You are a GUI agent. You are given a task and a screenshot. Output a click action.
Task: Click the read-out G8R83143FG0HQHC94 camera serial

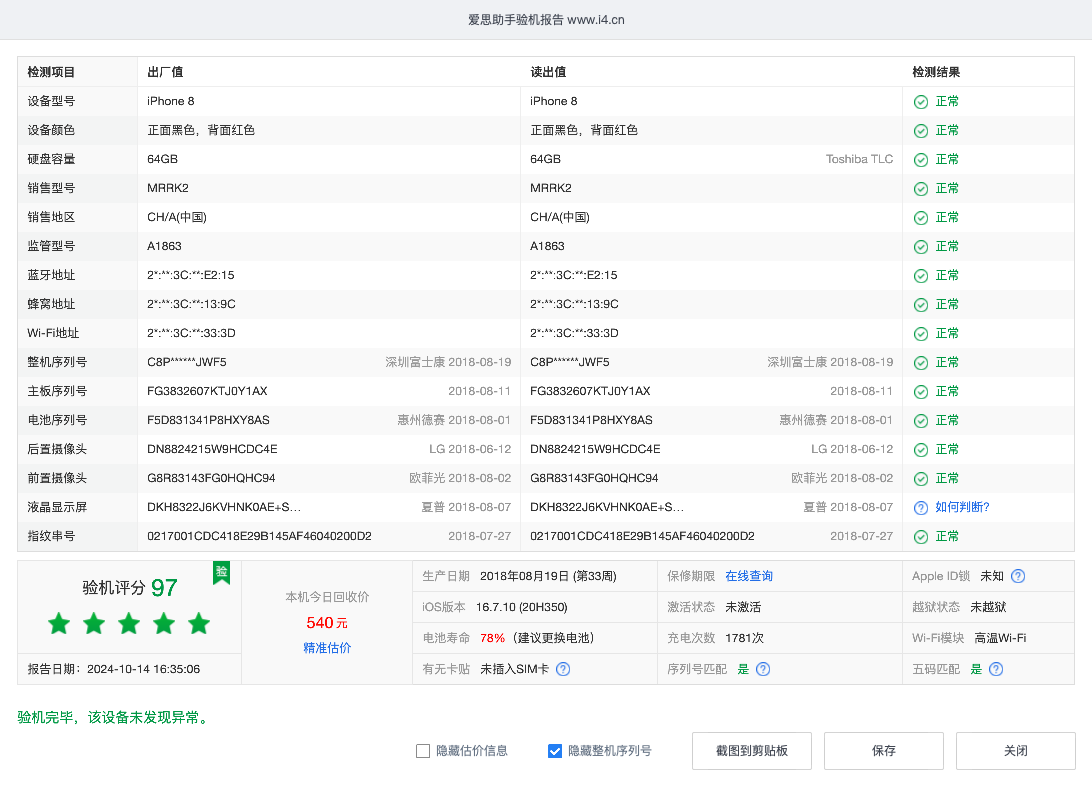tap(594, 479)
